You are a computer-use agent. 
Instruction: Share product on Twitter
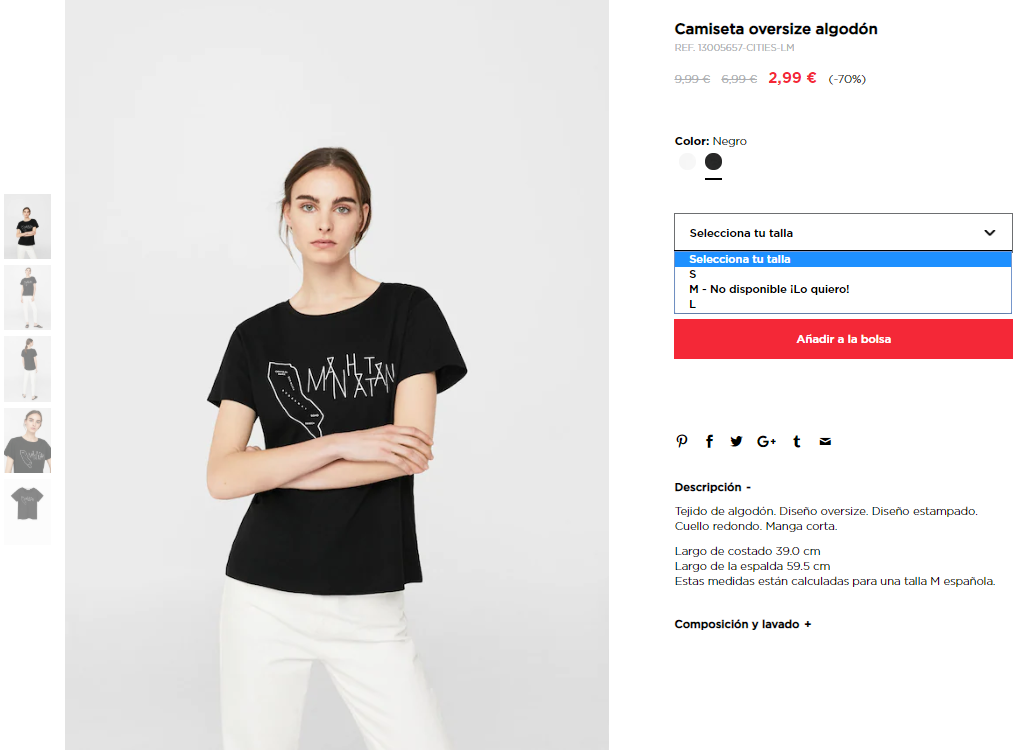pos(736,441)
